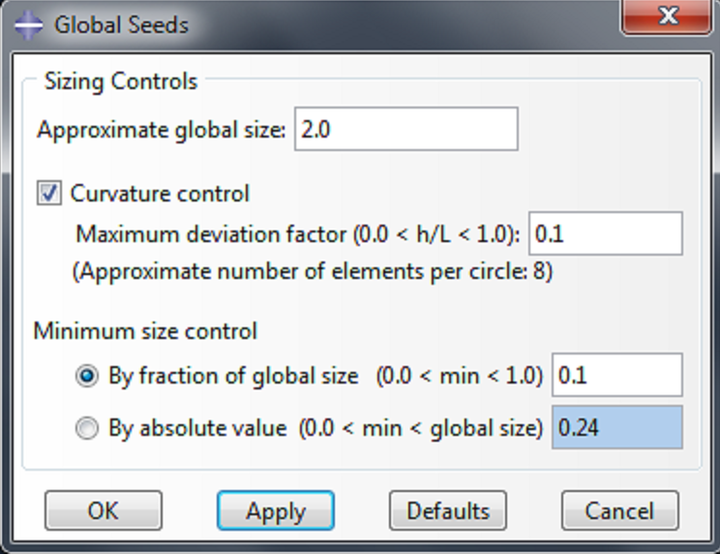Click the Approximate global size field
720x554 pixels.
pyautogui.click(x=406, y=129)
